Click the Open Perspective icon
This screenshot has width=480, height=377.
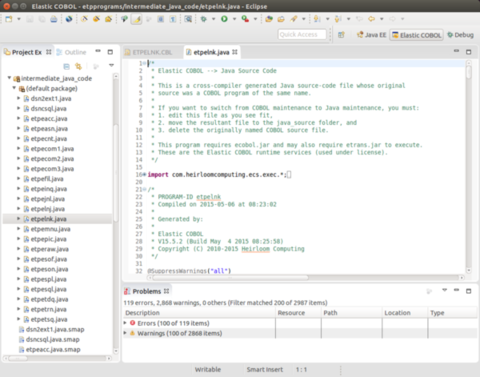(x=341, y=35)
